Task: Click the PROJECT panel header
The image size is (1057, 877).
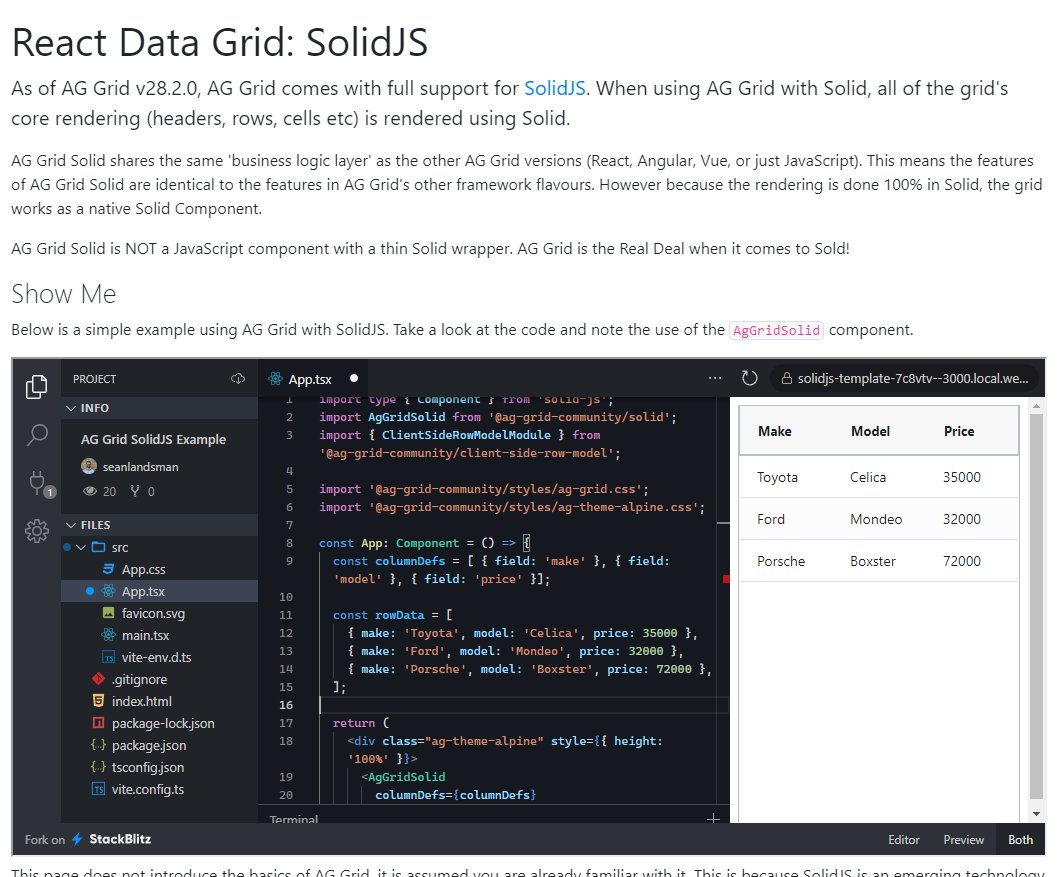Action: [94, 379]
